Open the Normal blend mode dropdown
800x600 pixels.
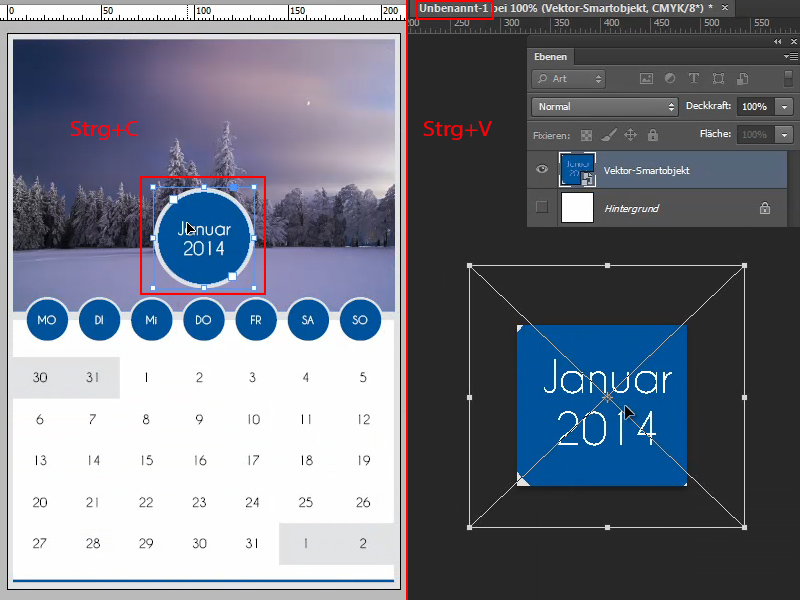coord(604,106)
